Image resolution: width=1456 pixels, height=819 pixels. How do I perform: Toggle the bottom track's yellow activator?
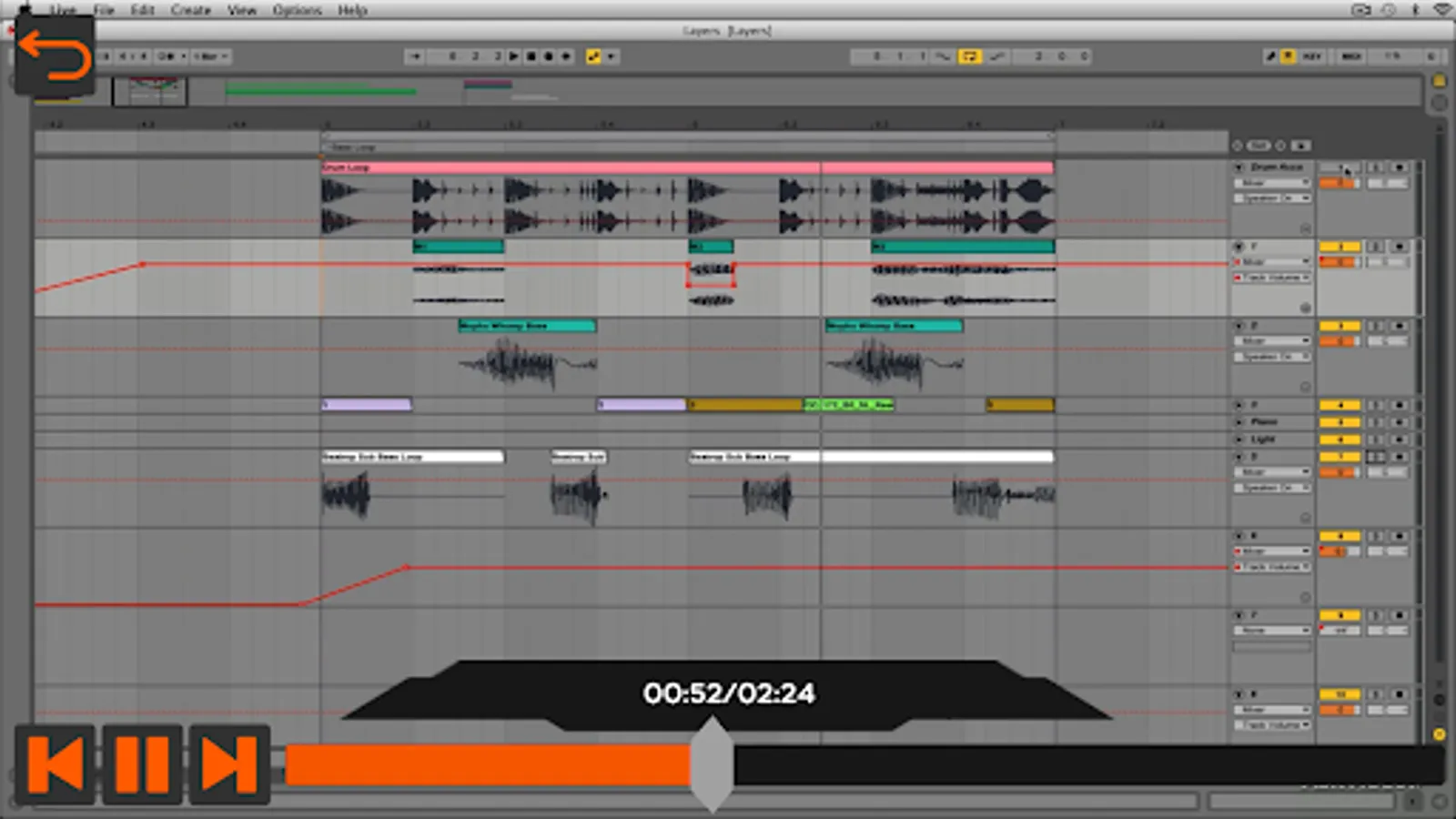[x=1340, y=694]
